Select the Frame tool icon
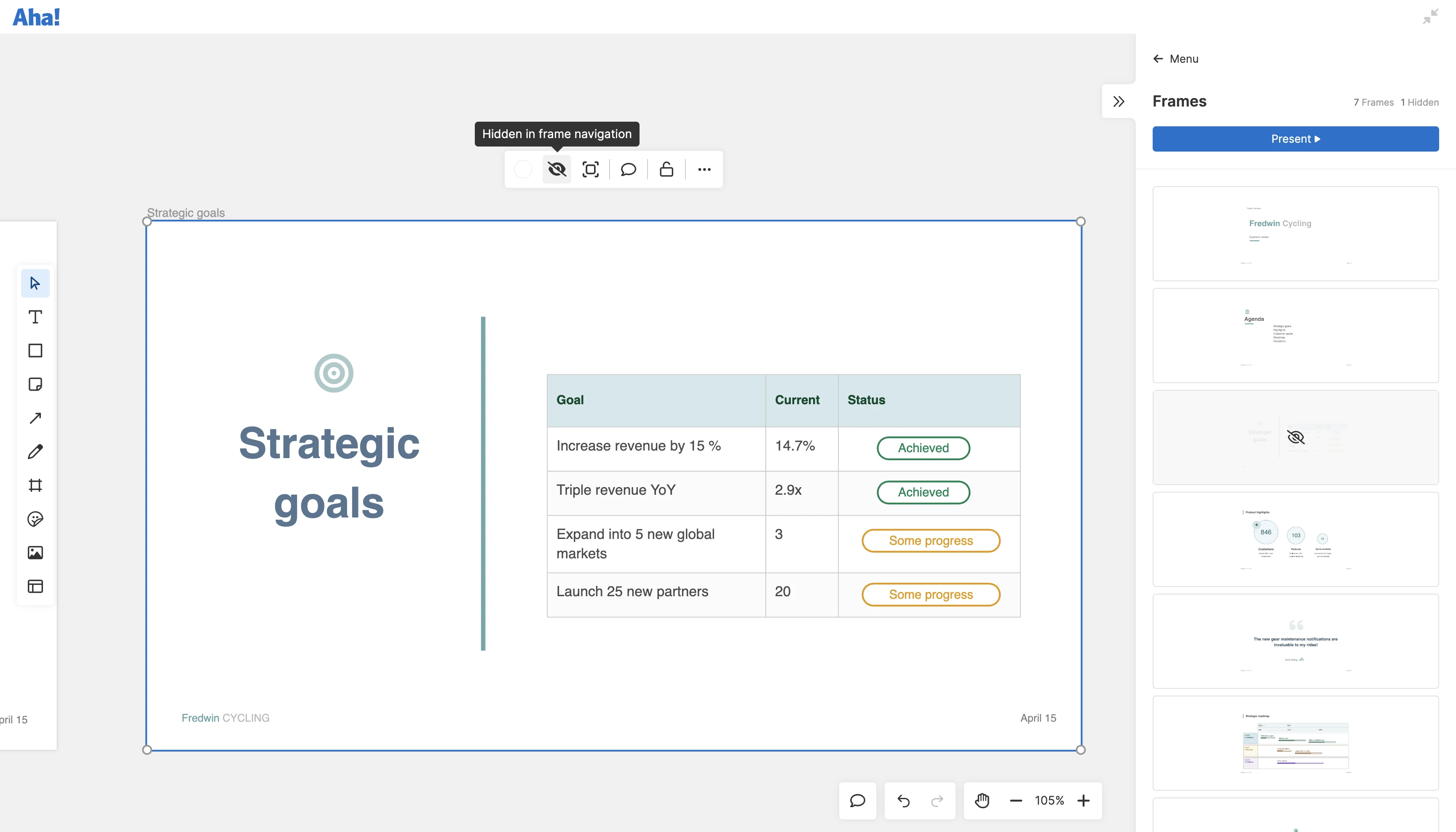The image size is (1456, 832). click(x=35, y=485)
